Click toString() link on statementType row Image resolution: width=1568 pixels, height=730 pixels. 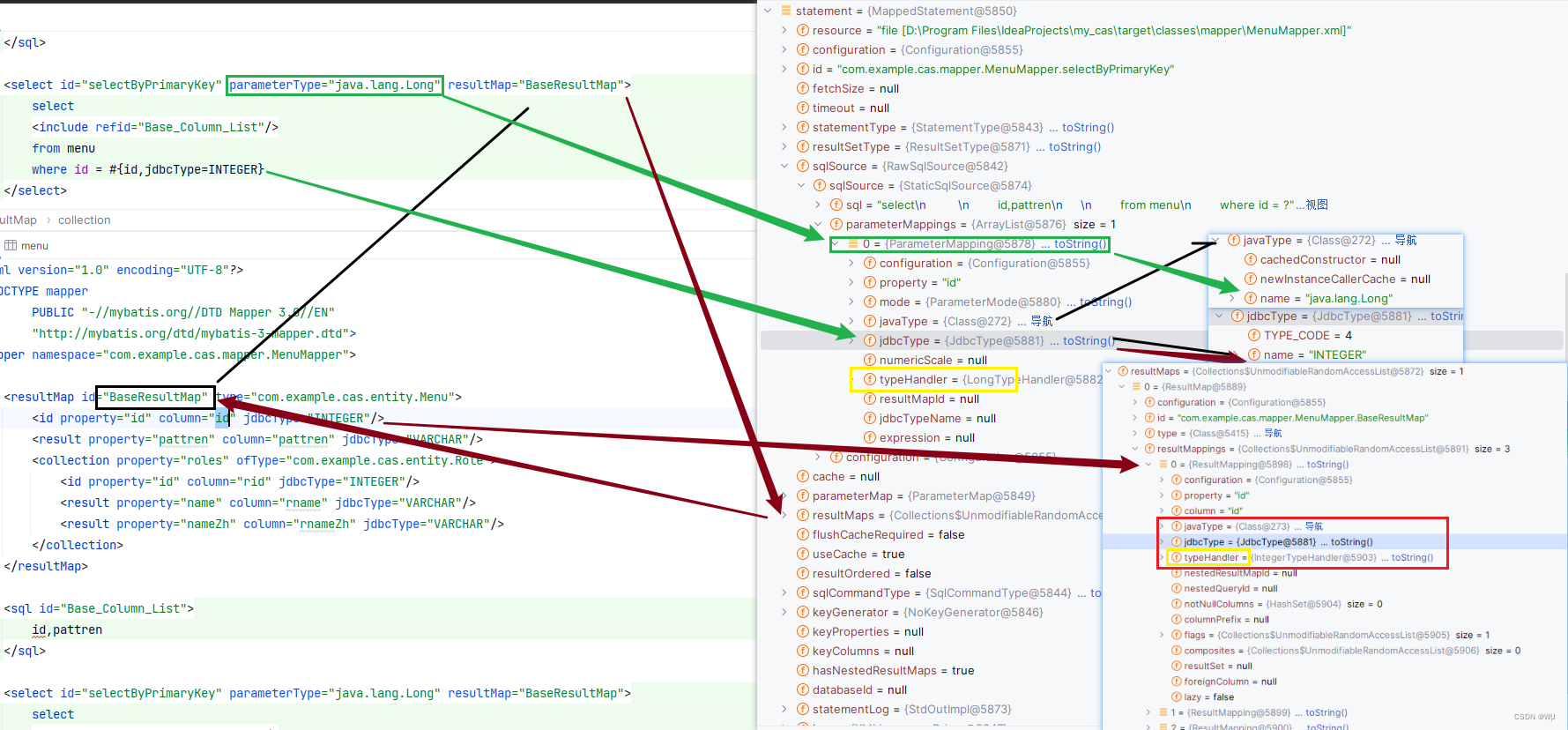(1088, 127)
